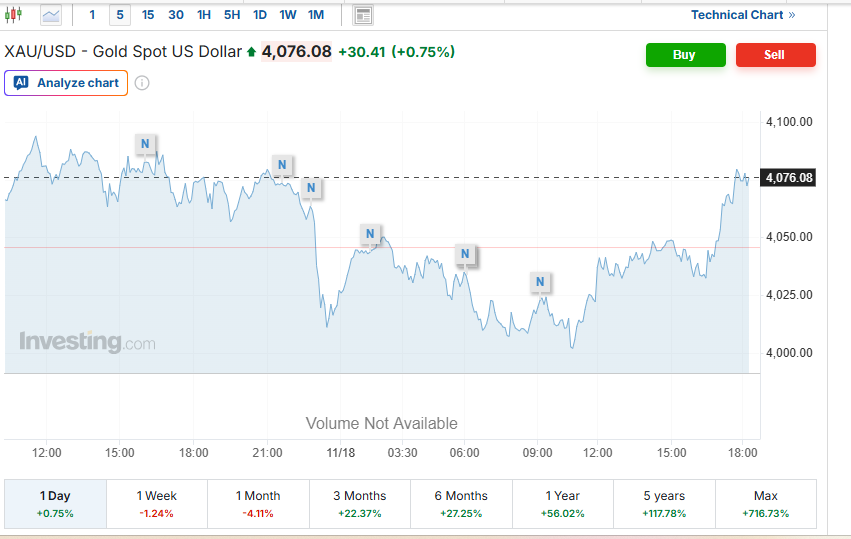Set chart interval to 1H
This screenshot has height=539, width=851.
[204, 15]
